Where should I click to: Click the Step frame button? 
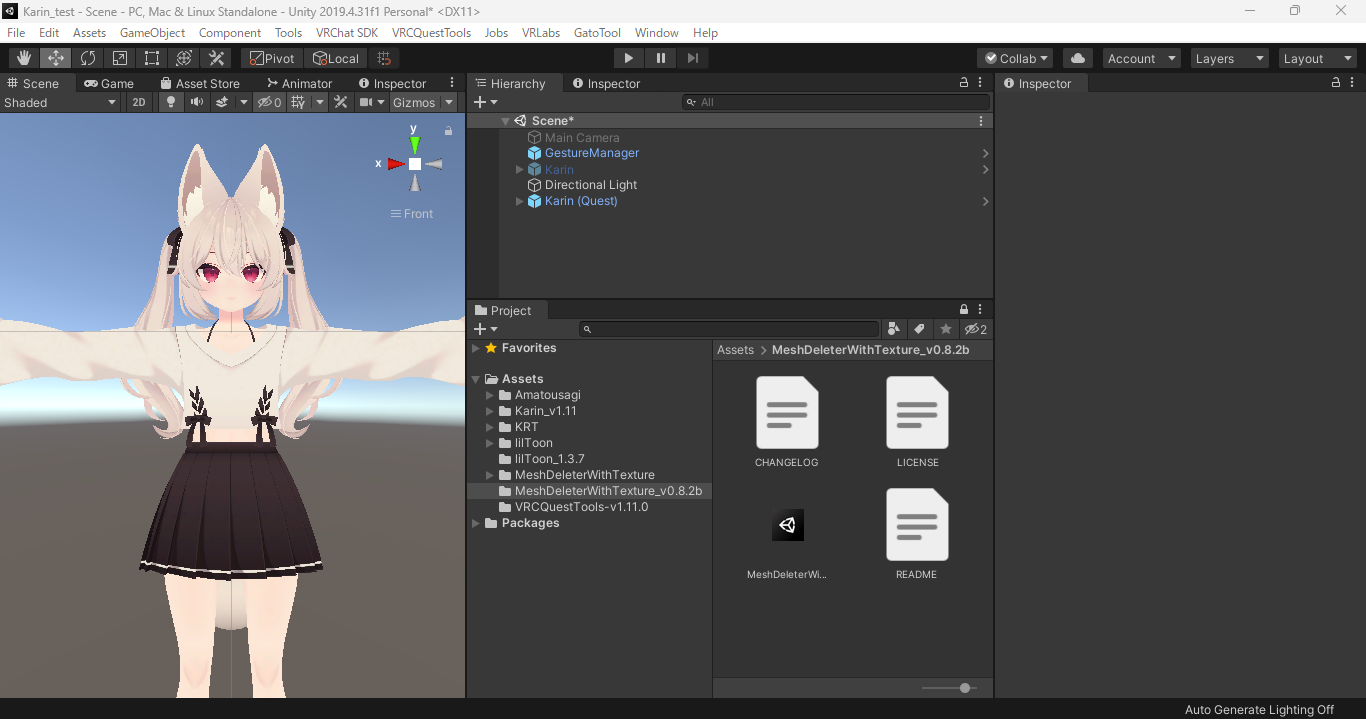point(692,59)
